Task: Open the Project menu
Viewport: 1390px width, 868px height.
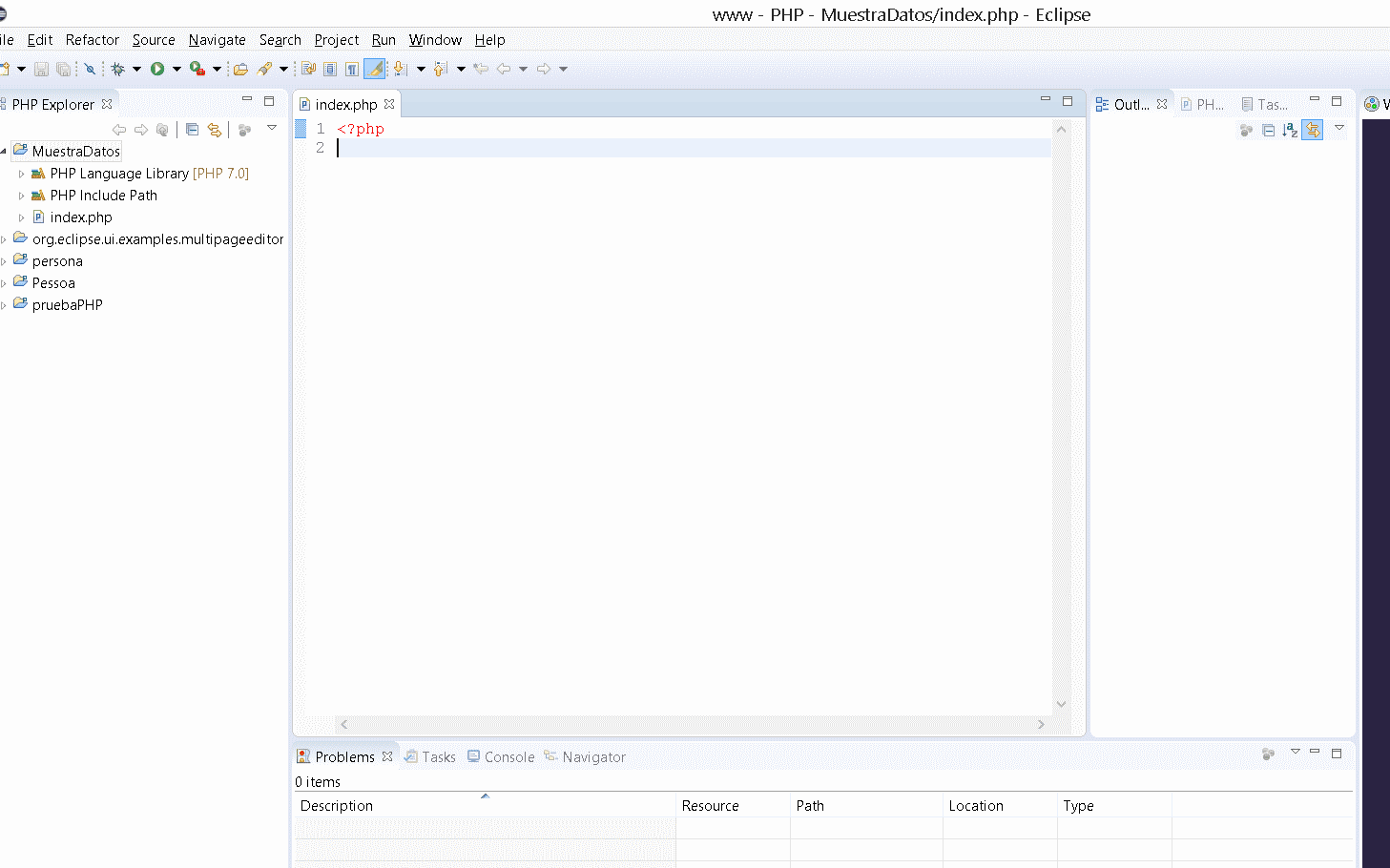Action: [x=336, y=40]
